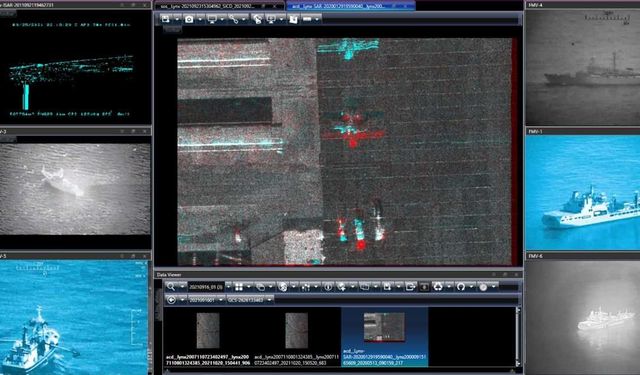The image size is (640, 375).
Task: Open the dropdown after the round disc icon
Action: click(x=493, y=287)
